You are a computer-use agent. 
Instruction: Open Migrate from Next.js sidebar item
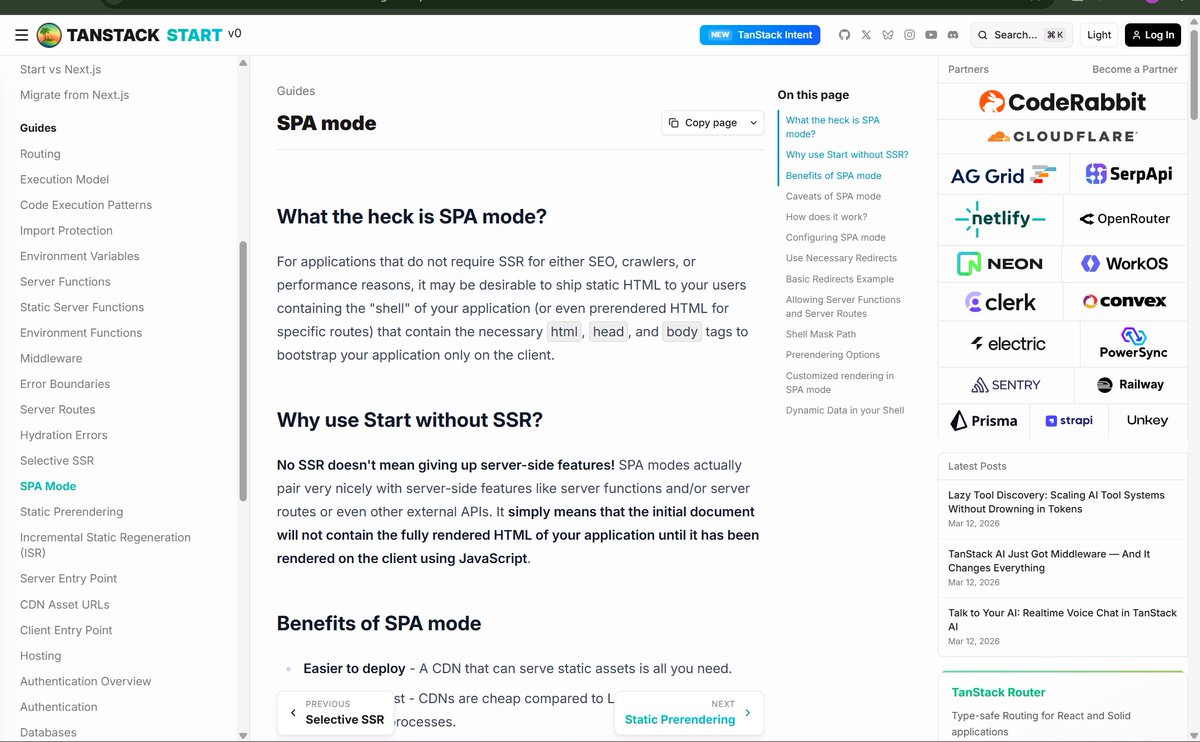75,96
